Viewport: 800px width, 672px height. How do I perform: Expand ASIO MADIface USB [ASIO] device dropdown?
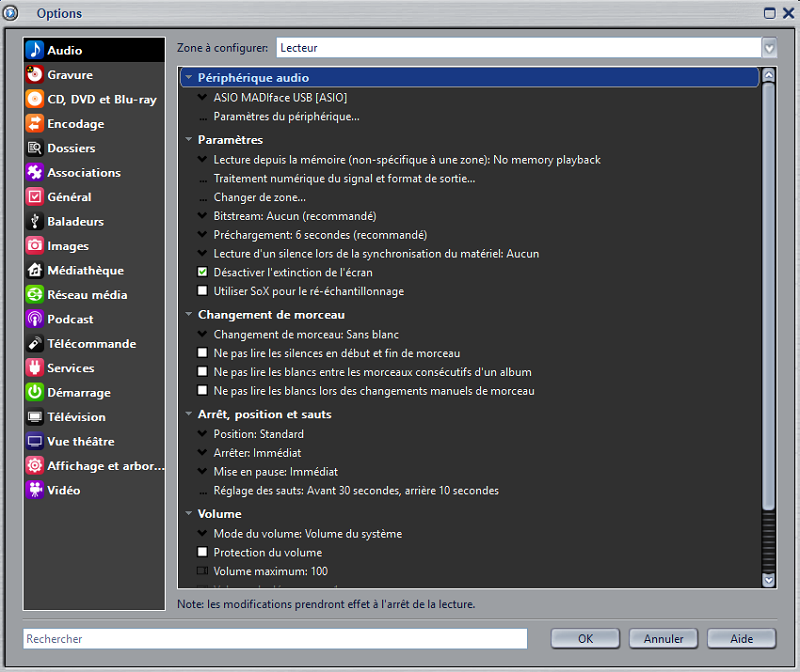[x=203, y=97]
